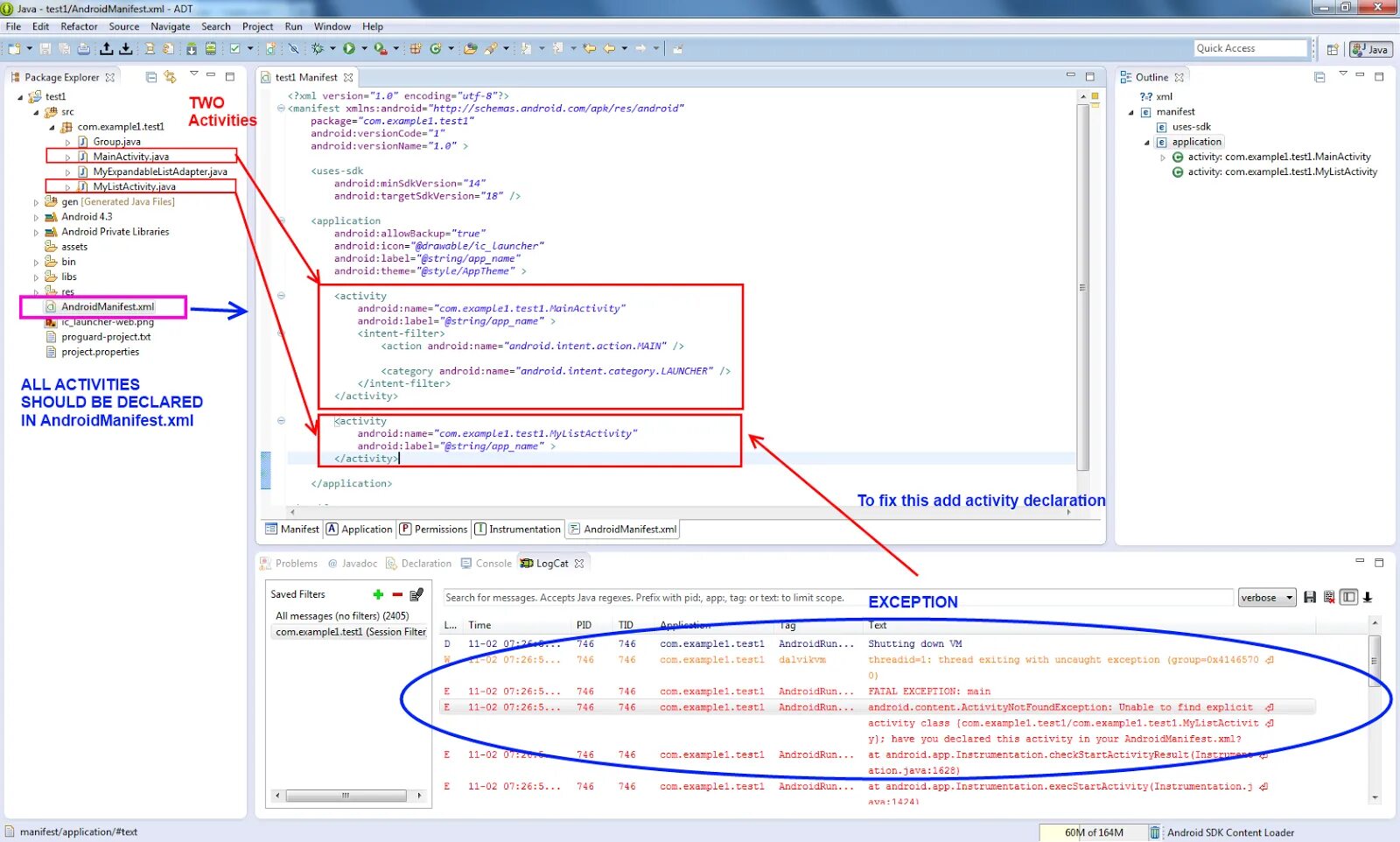Delete the selected LogCat filter

click(x=397, y=594)
